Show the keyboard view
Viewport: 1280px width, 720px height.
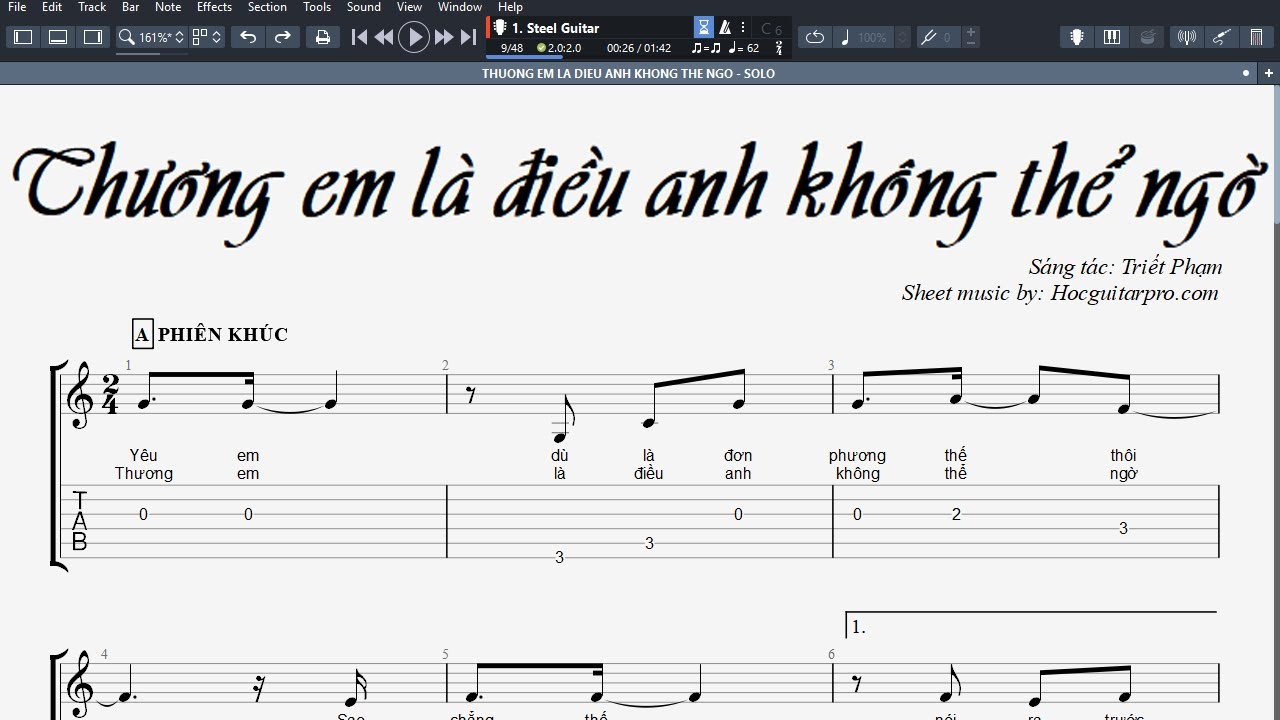(x=1112, y=37)
